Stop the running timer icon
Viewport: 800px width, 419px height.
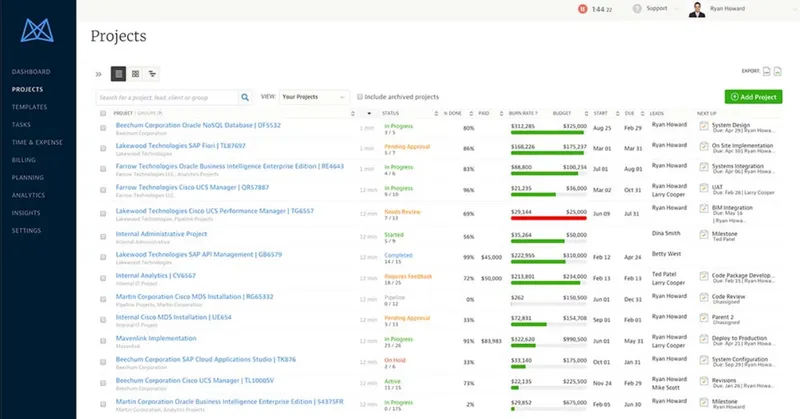coord(582,9)
